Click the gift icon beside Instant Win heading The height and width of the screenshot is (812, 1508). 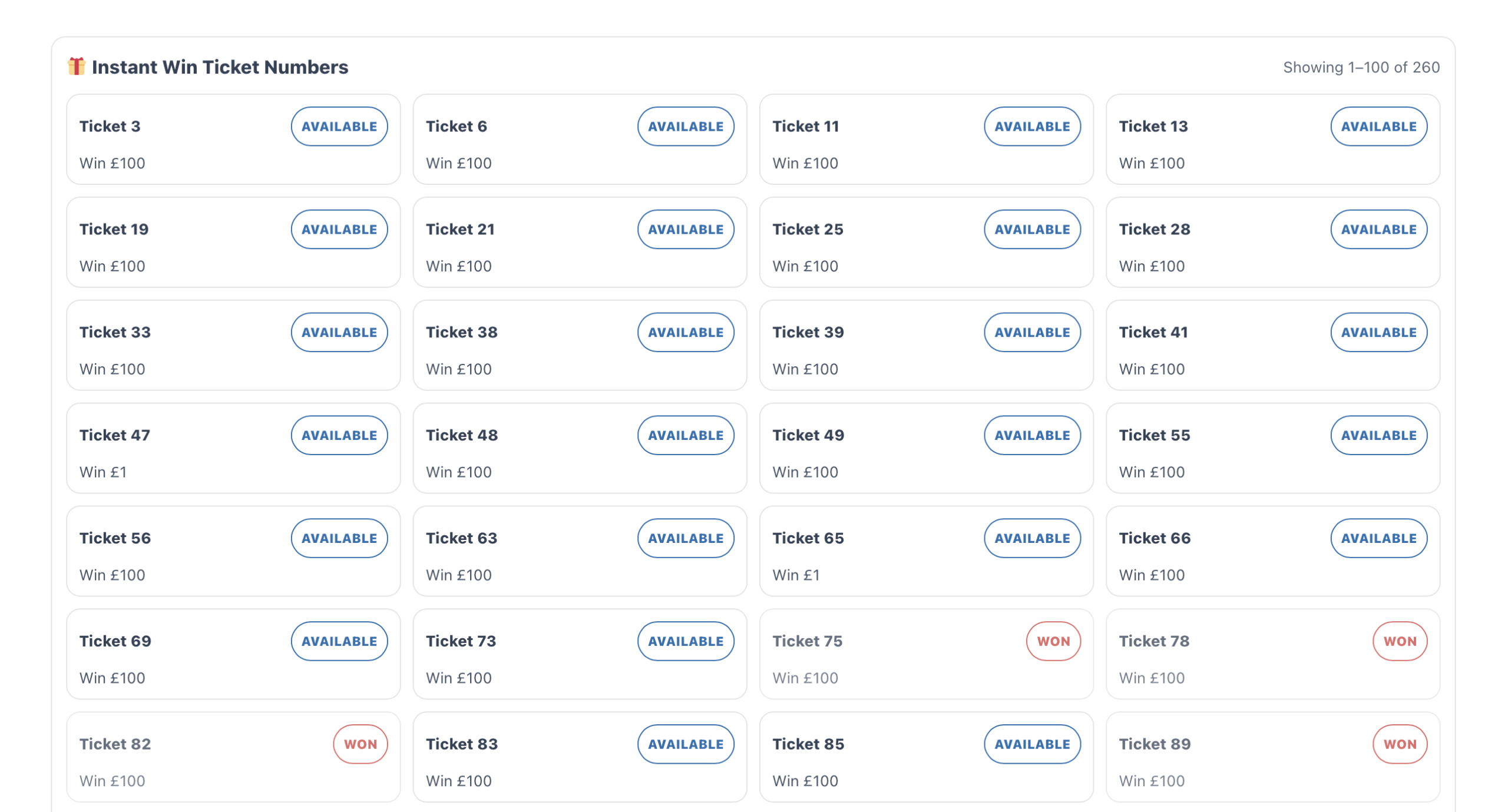(77, 67)
